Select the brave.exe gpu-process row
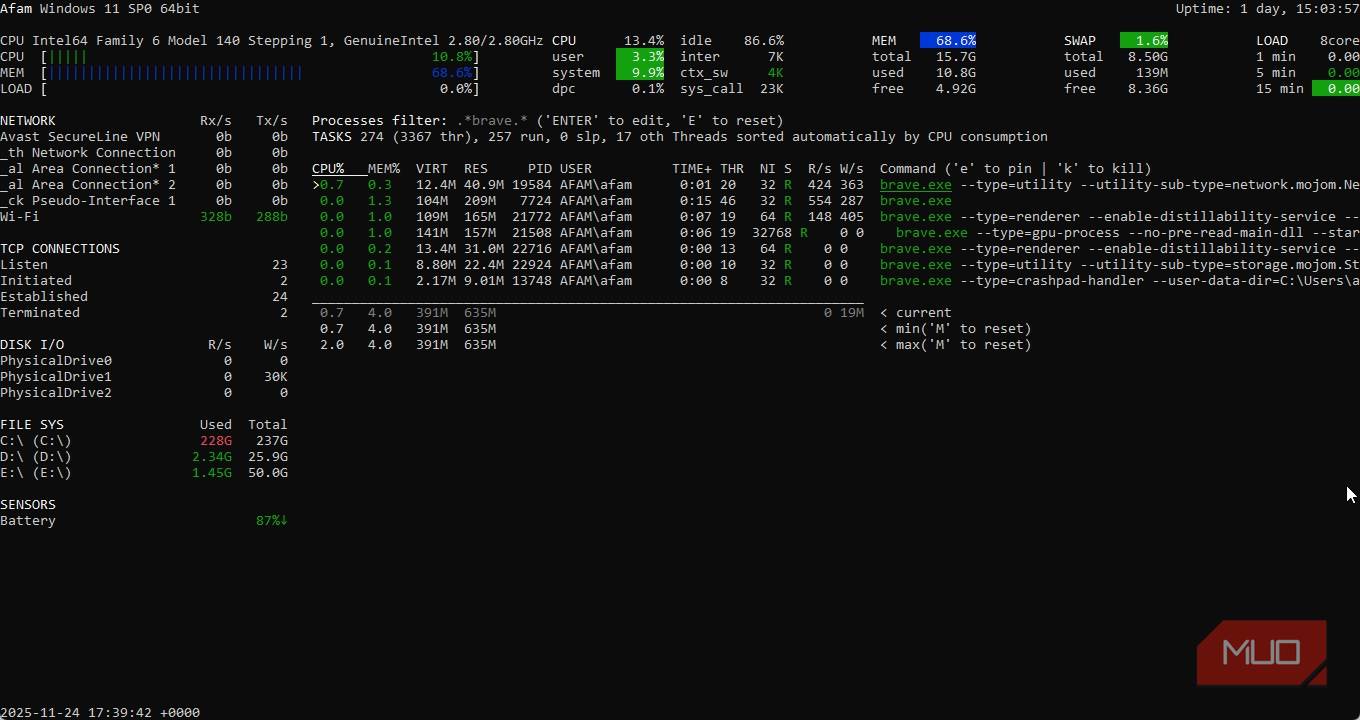 [931, 233]
